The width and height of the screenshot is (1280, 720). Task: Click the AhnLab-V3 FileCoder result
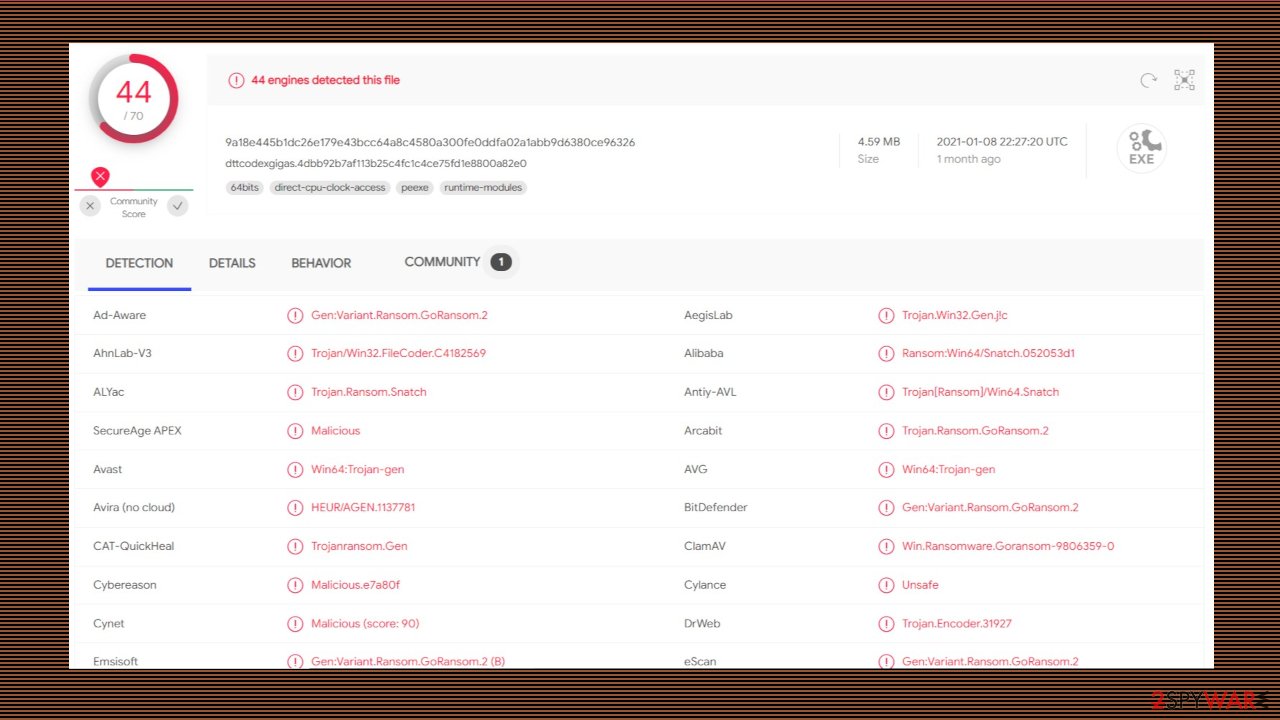[398, 353]
